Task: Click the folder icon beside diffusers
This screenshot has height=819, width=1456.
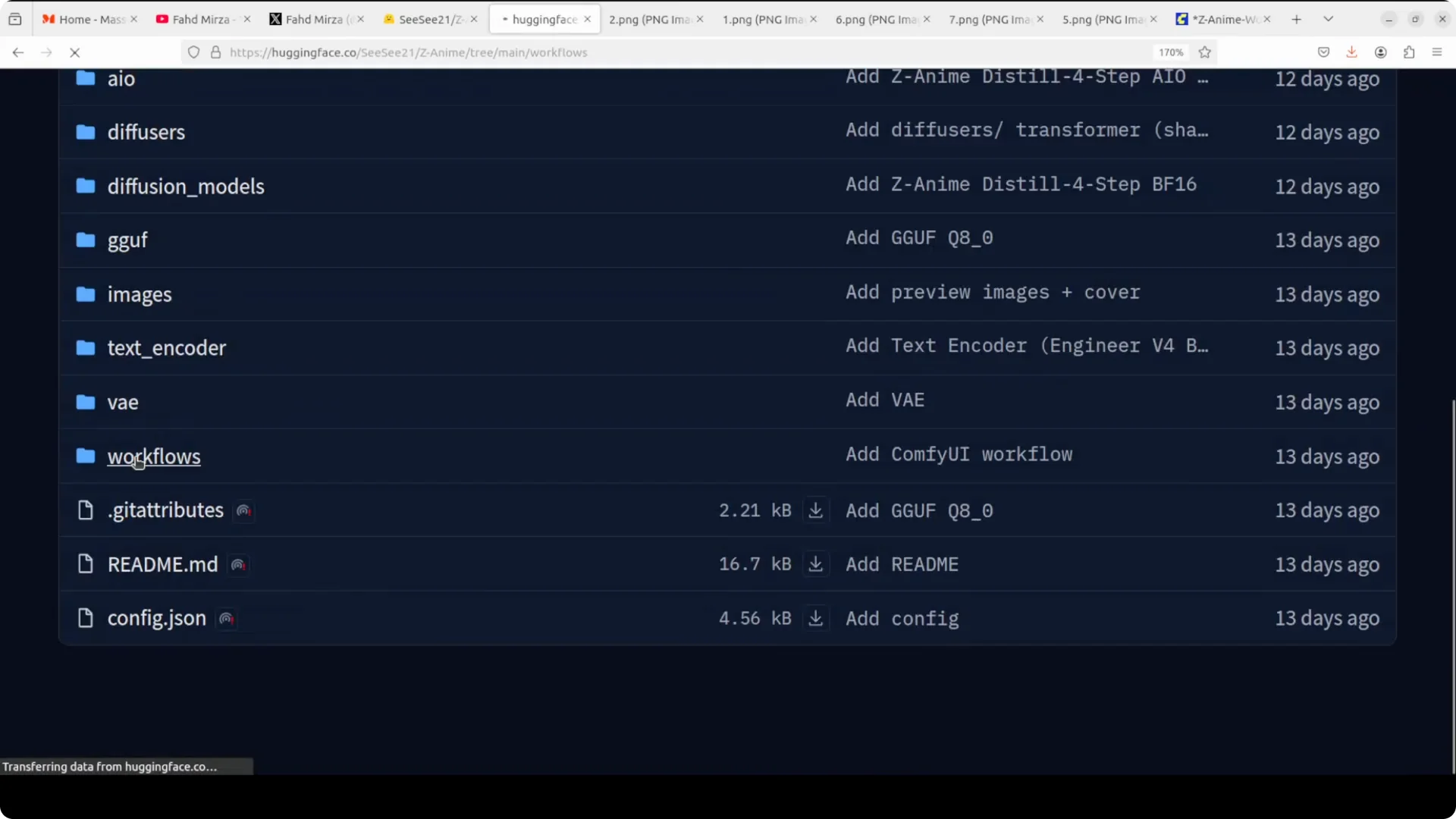Action: coord(86,132)
